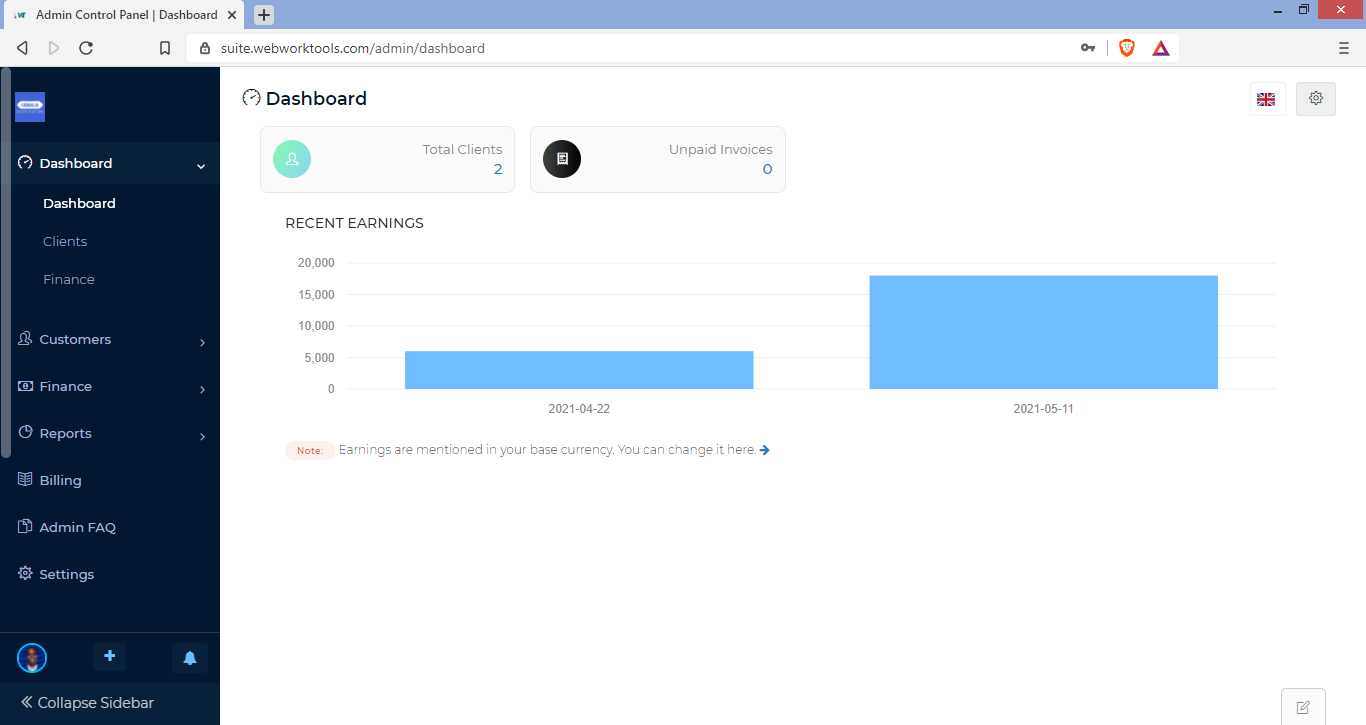Open the Finance item under Dashboard
Screen dimensions: 1366x725
click(69, 279)
